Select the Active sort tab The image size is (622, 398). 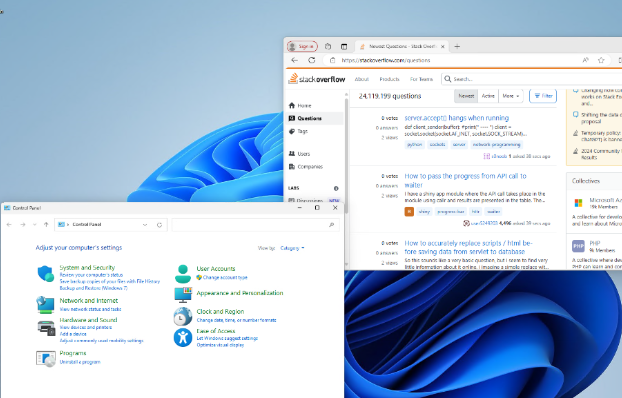[x=488, y=96]
